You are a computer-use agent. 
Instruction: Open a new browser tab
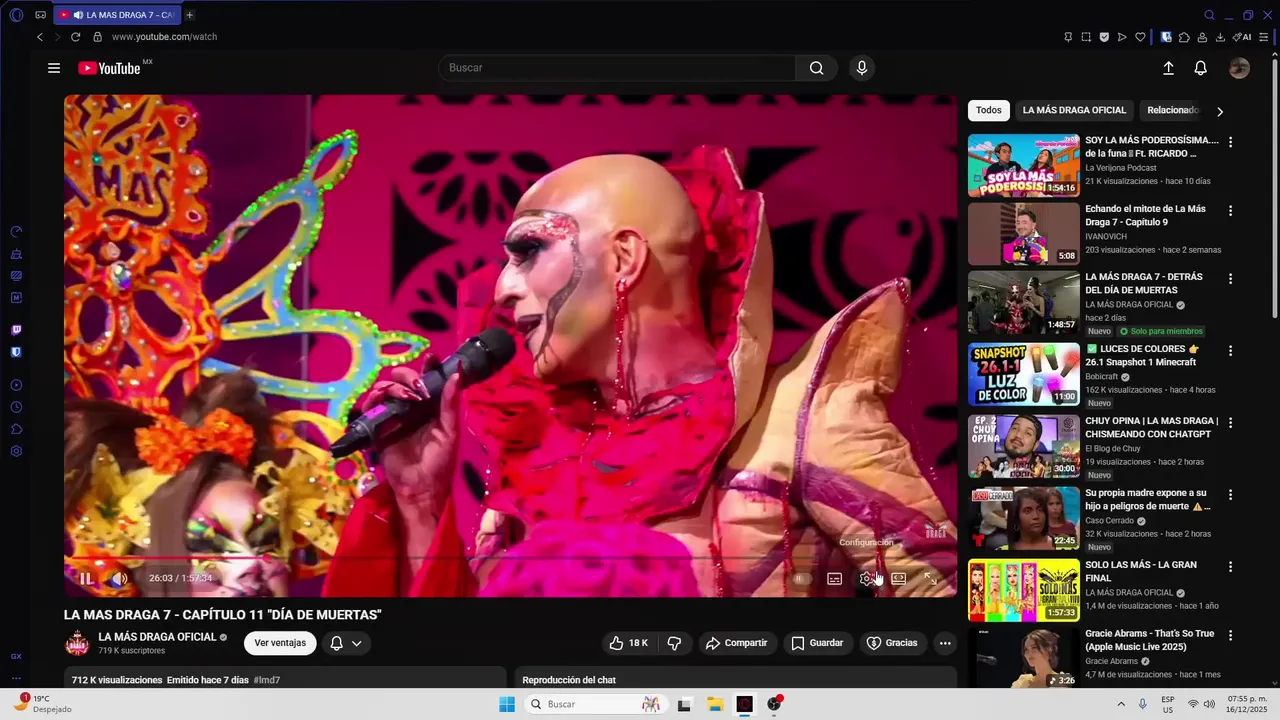189,15
